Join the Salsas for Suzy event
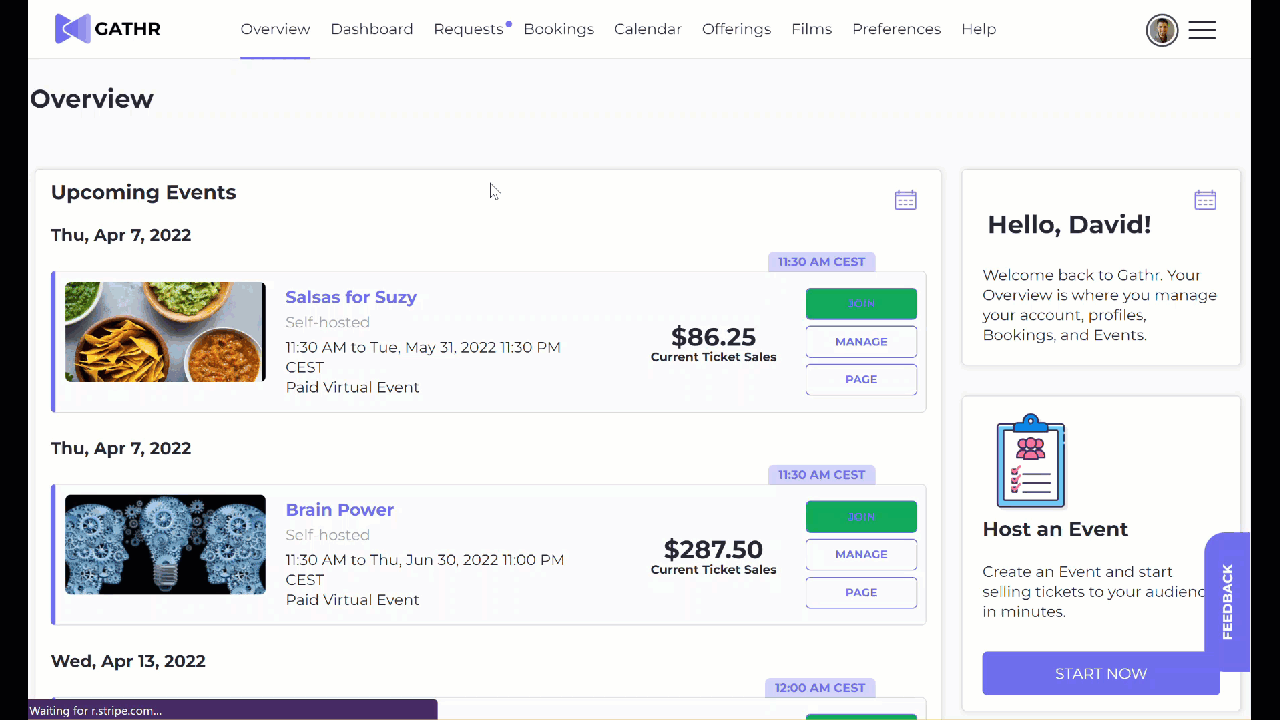The height and width of the screenshot is (720, 1280). (861, 304)
